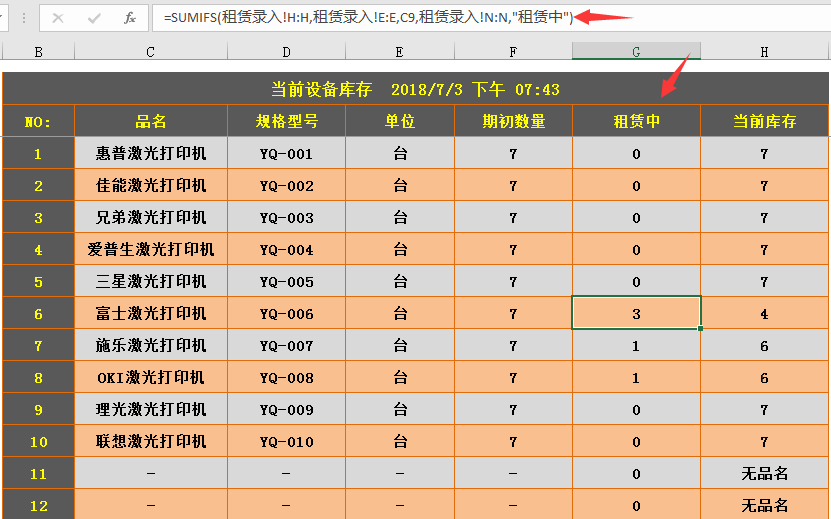Image resolution: width=831 pixels, height=519 pixels.
Task: Click model cell YQ-009
Action: pyautogui.click(x=286, y=409)
